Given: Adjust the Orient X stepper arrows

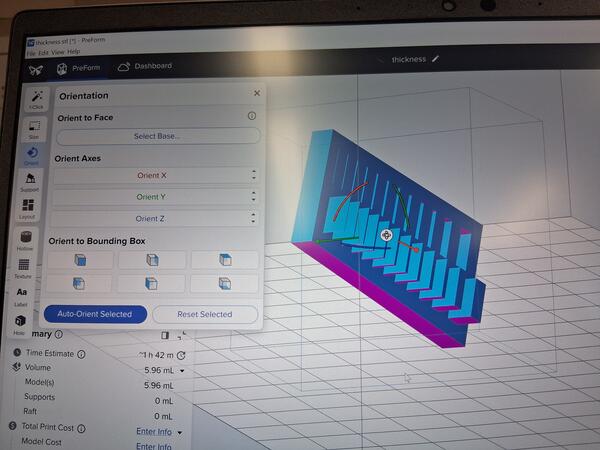Looking at the screenshot, I should pos(254,175).
